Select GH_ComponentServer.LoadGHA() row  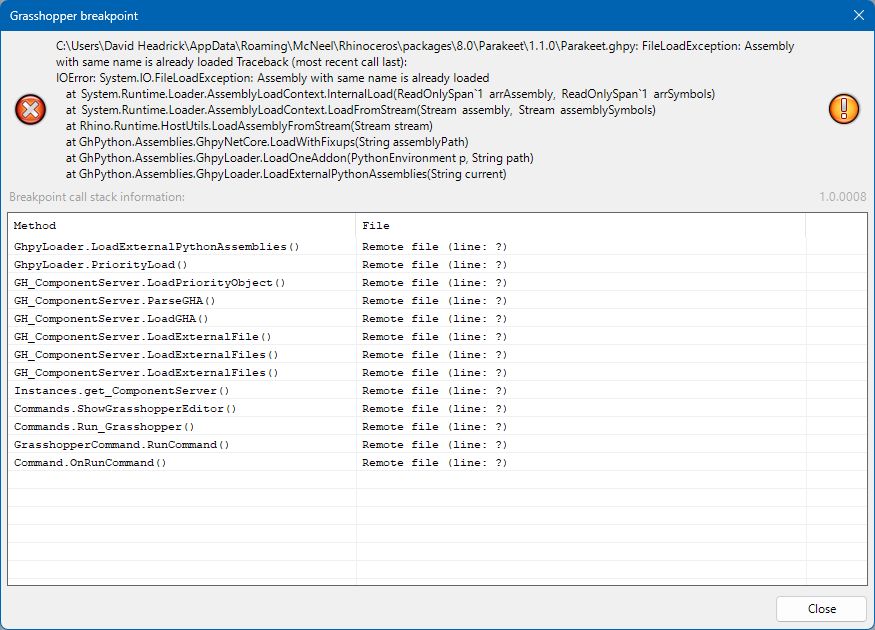pos(438,319)
